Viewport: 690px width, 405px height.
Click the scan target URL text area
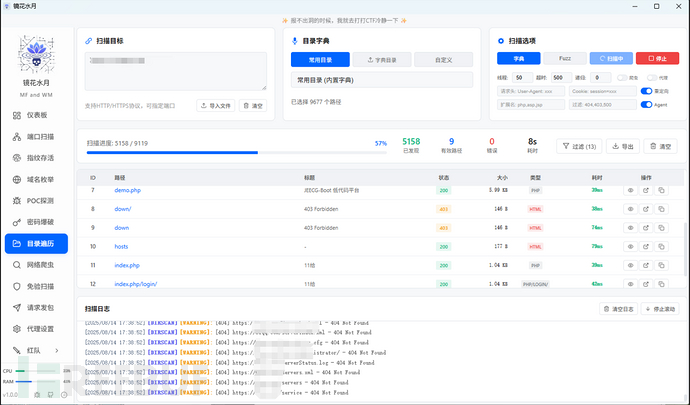coord(176,71)
